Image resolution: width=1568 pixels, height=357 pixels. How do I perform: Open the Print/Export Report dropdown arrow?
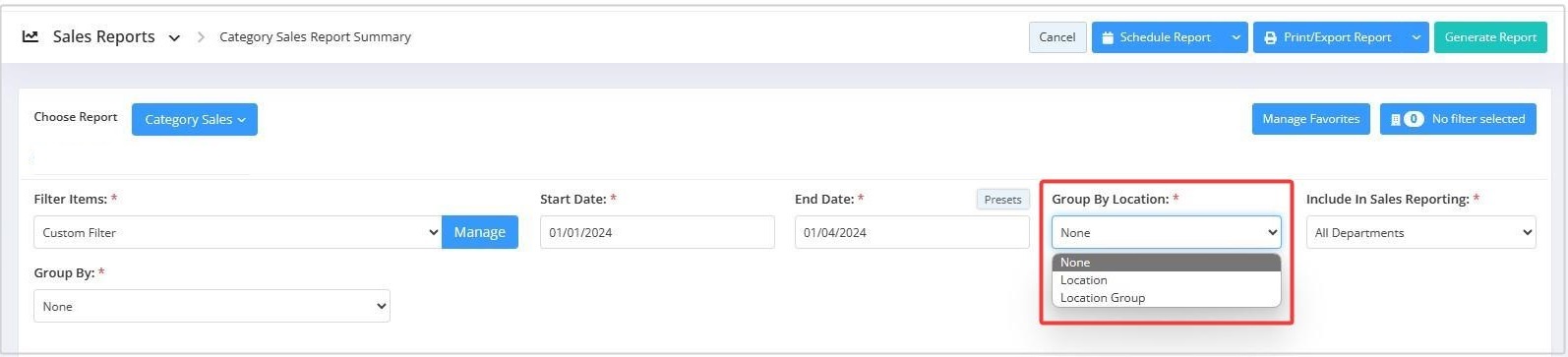pos(1417,37)
